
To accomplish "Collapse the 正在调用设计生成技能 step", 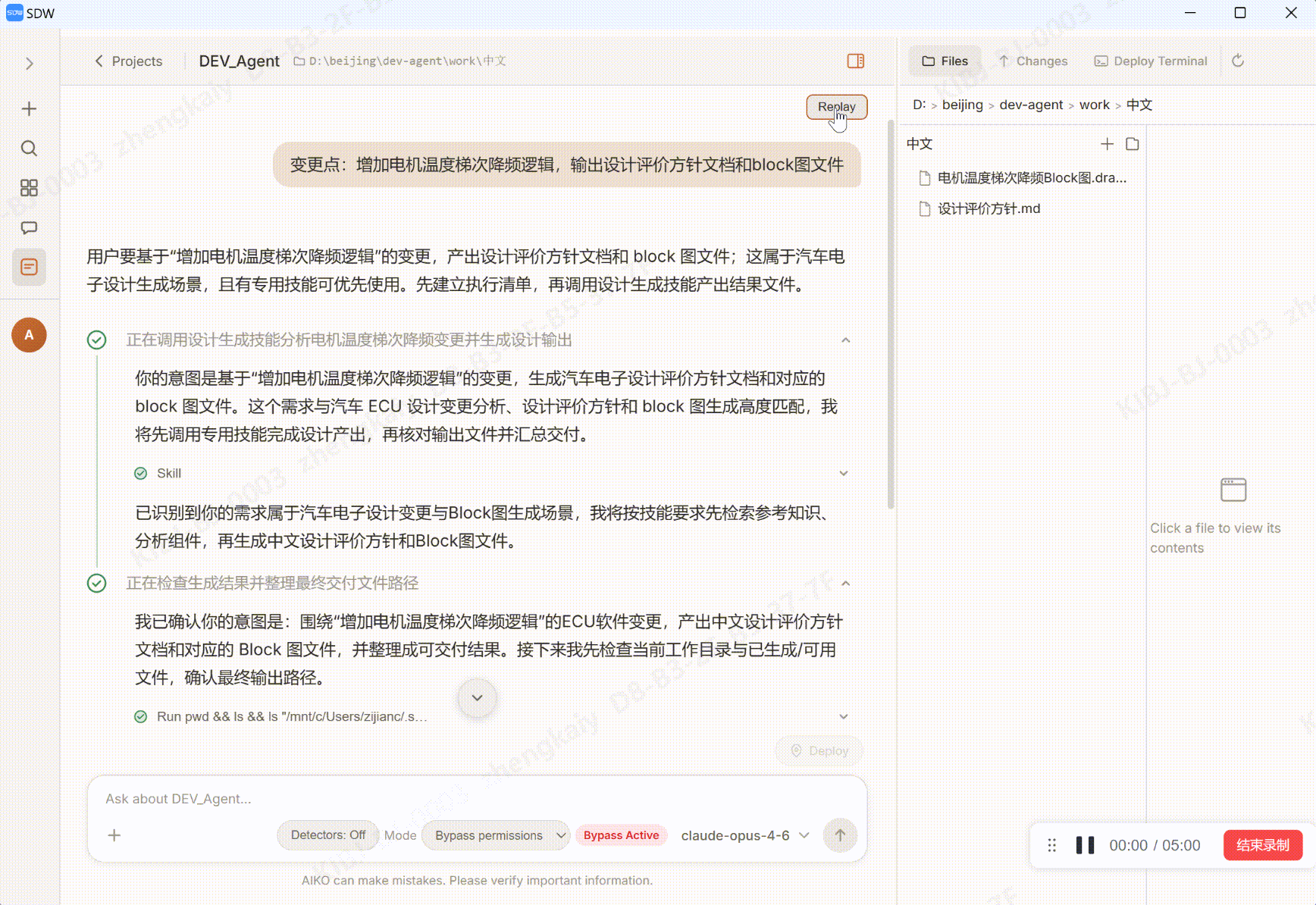I will coord(846,340).
